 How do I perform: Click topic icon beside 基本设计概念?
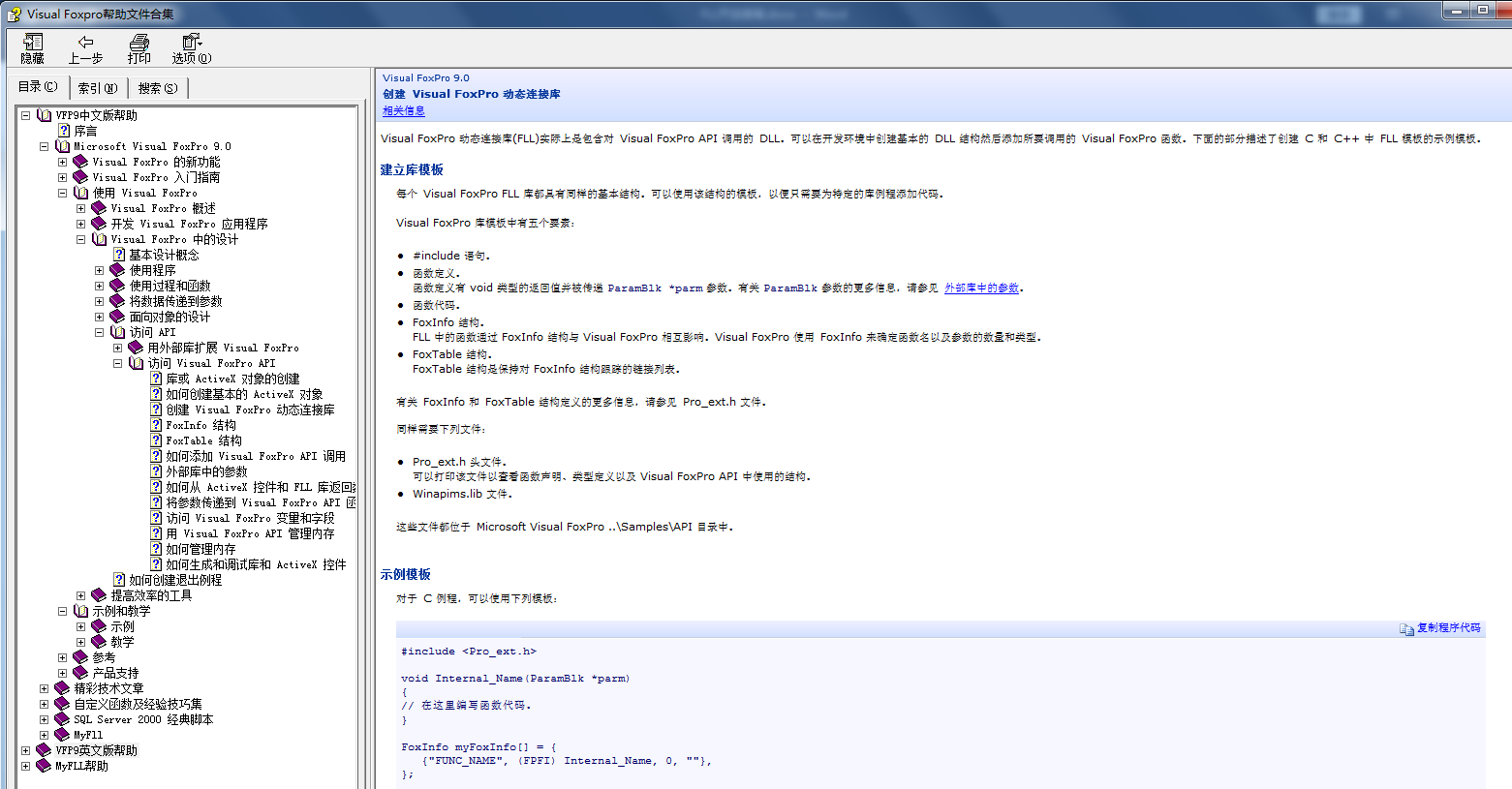[119, 255]
